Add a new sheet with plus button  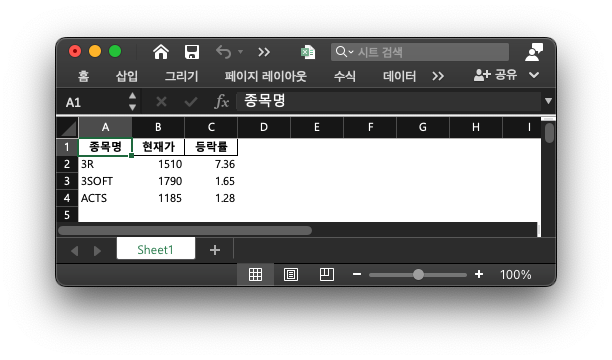[x=215, y=250]
